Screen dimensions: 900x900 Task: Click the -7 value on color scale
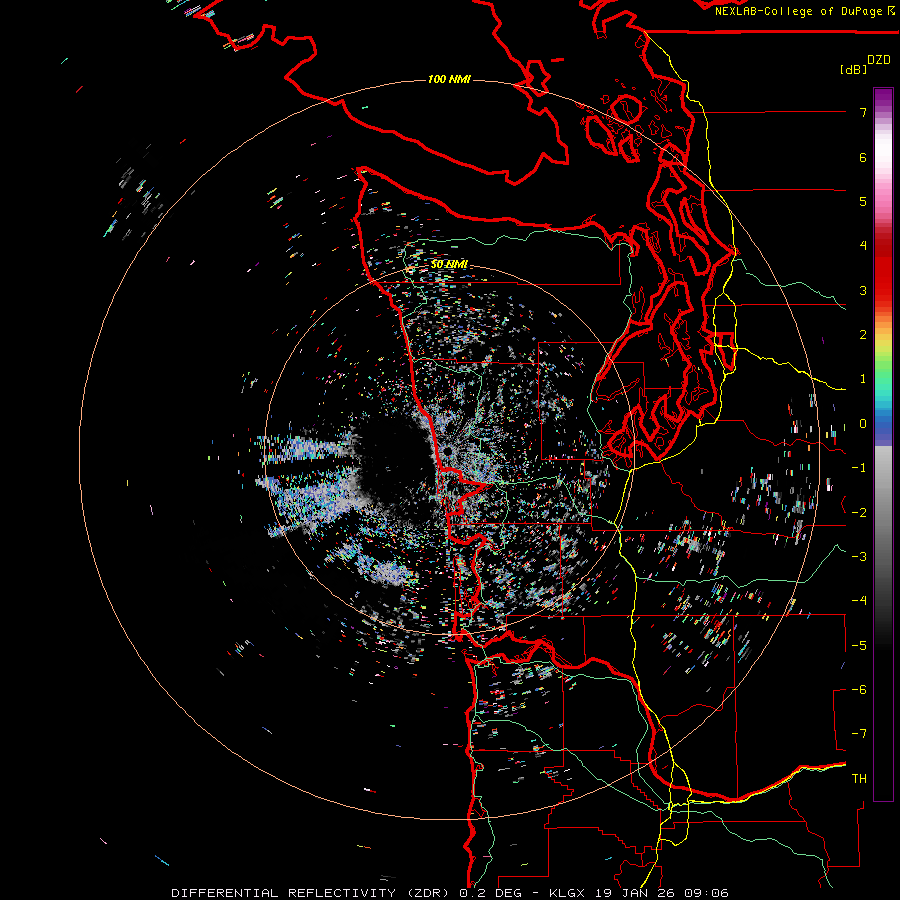pos(859,734)
